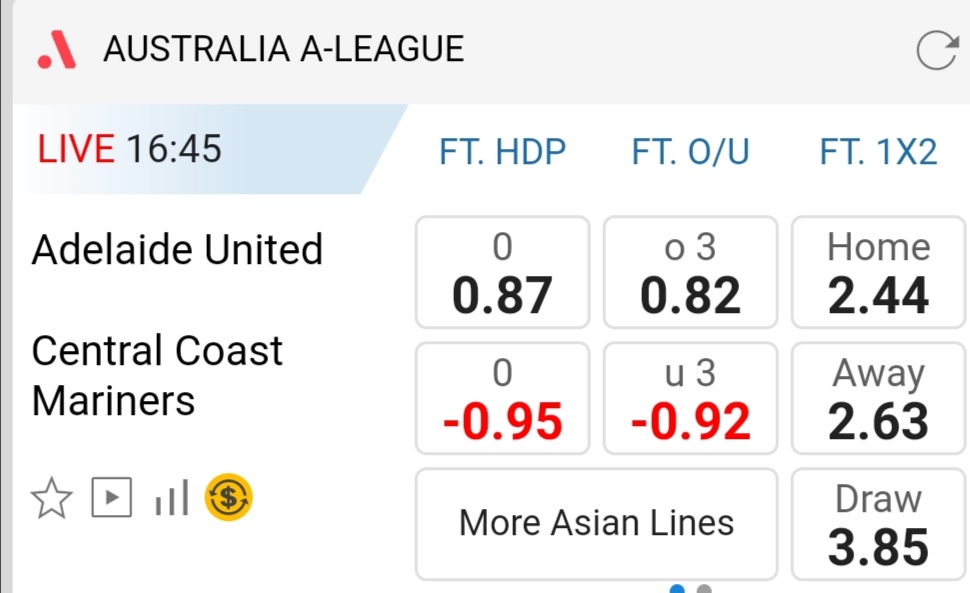Toggle the favorite star for this match

[x=52, y=498]
